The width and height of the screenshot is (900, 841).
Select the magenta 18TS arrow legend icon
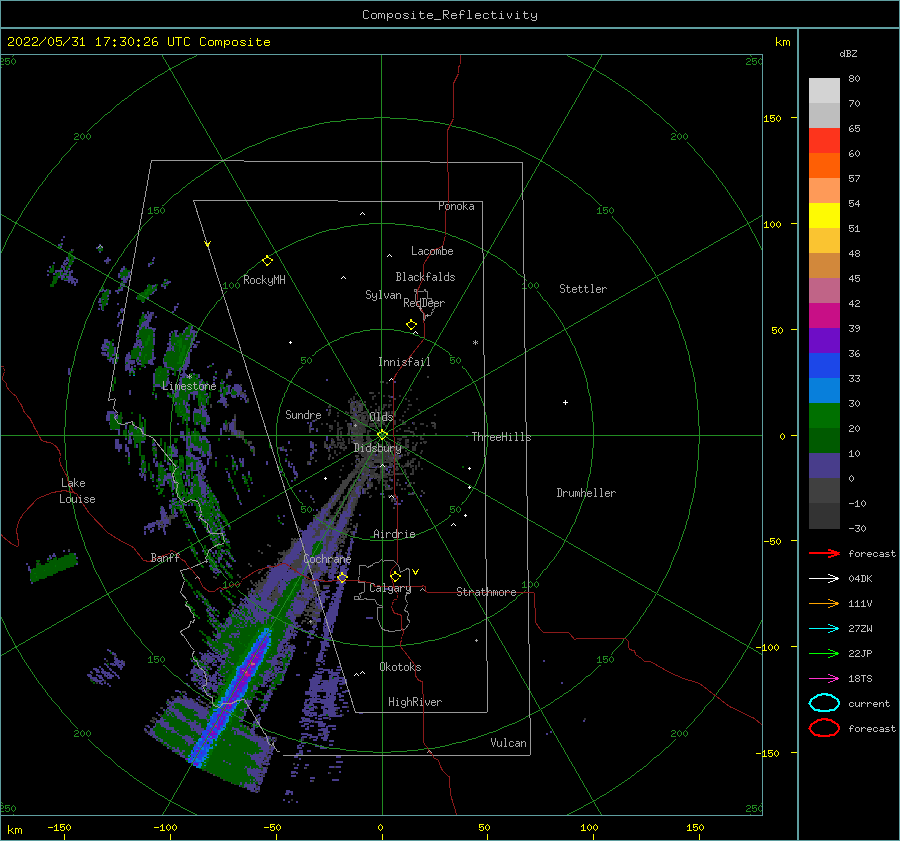[x=824, y=679]
